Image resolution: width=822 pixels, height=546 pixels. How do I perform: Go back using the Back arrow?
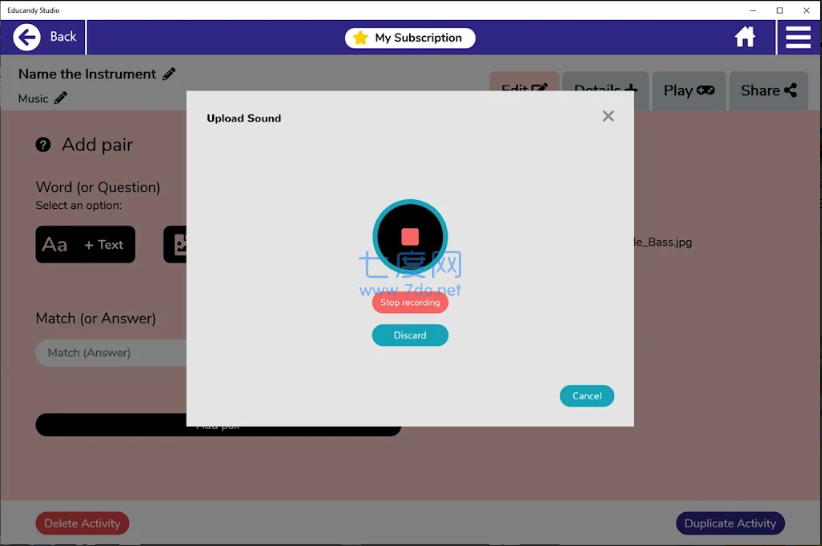coord(27,37)
